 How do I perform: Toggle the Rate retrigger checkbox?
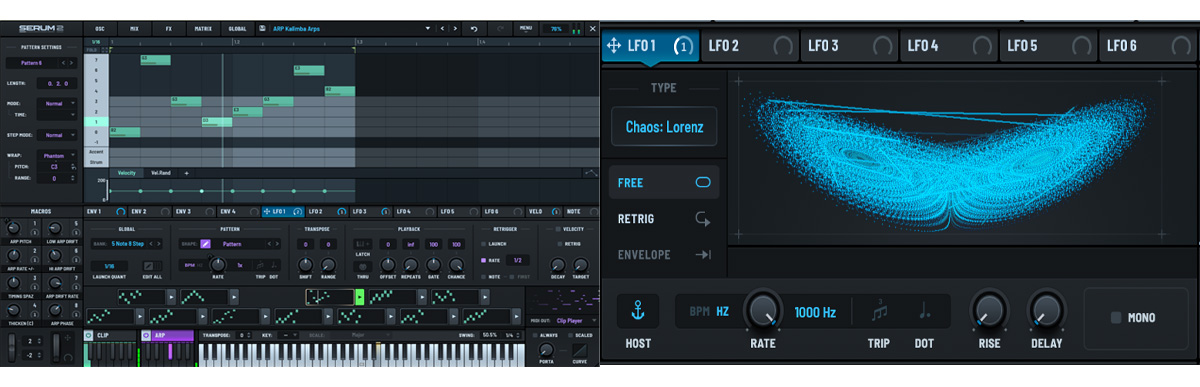point(483,260)
